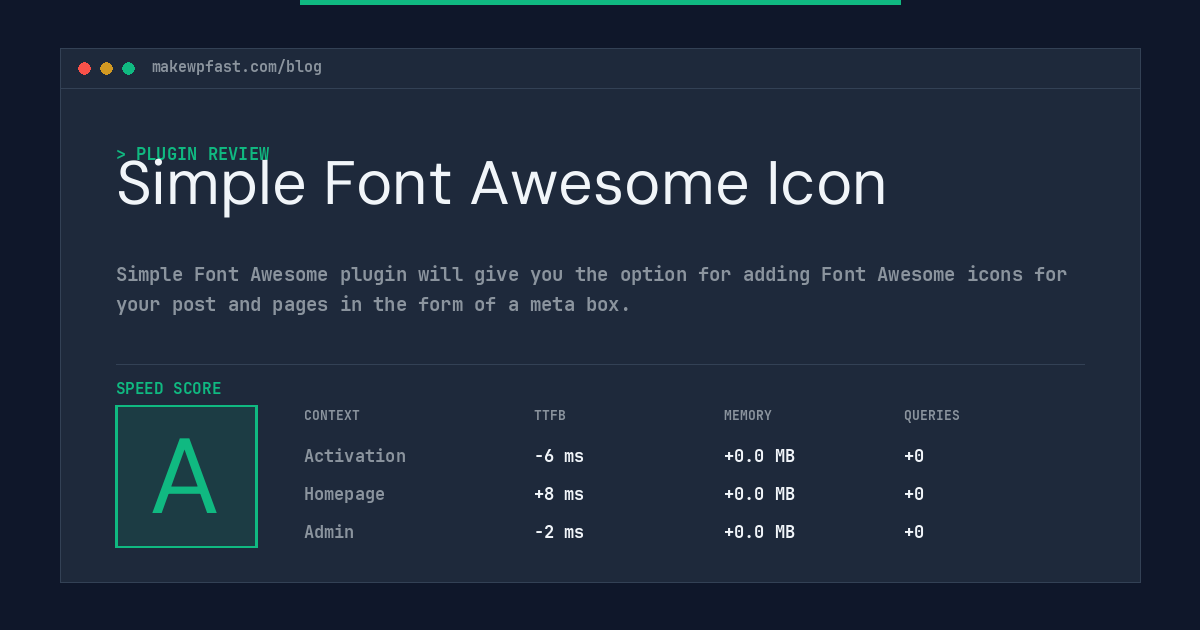This screenshot has width=1200, height=630.
Task: Click the QUERIES column header
Action: (x=932, y=415)
